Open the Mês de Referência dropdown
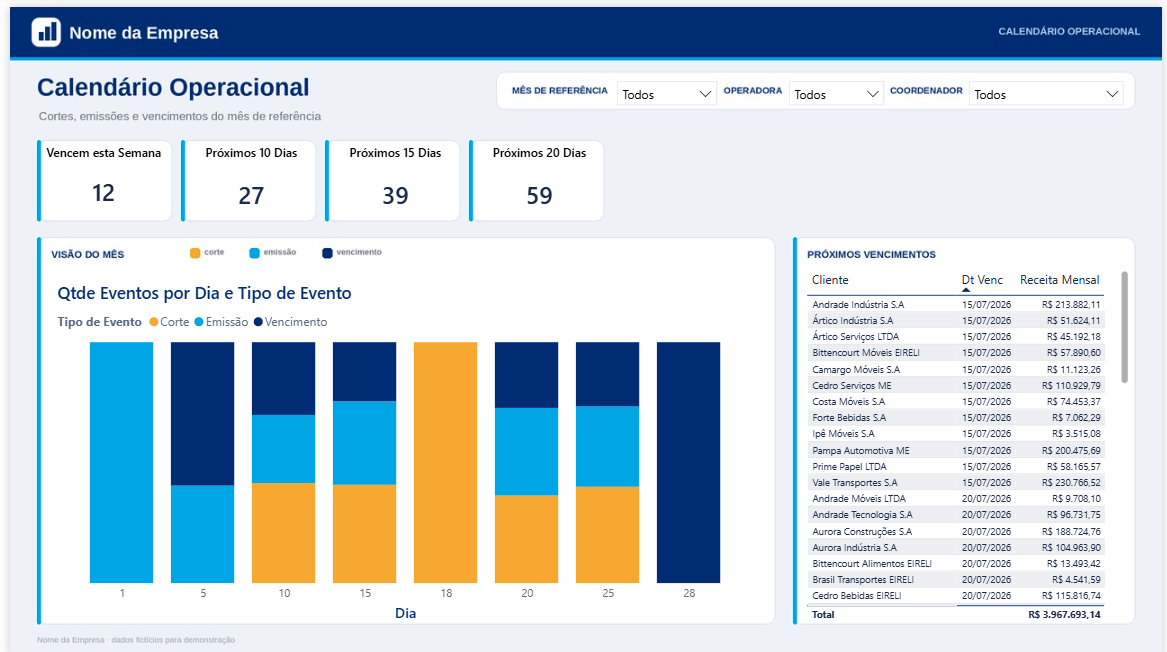1167x652 pixels. pyautogui.click(x=666, y=94)
